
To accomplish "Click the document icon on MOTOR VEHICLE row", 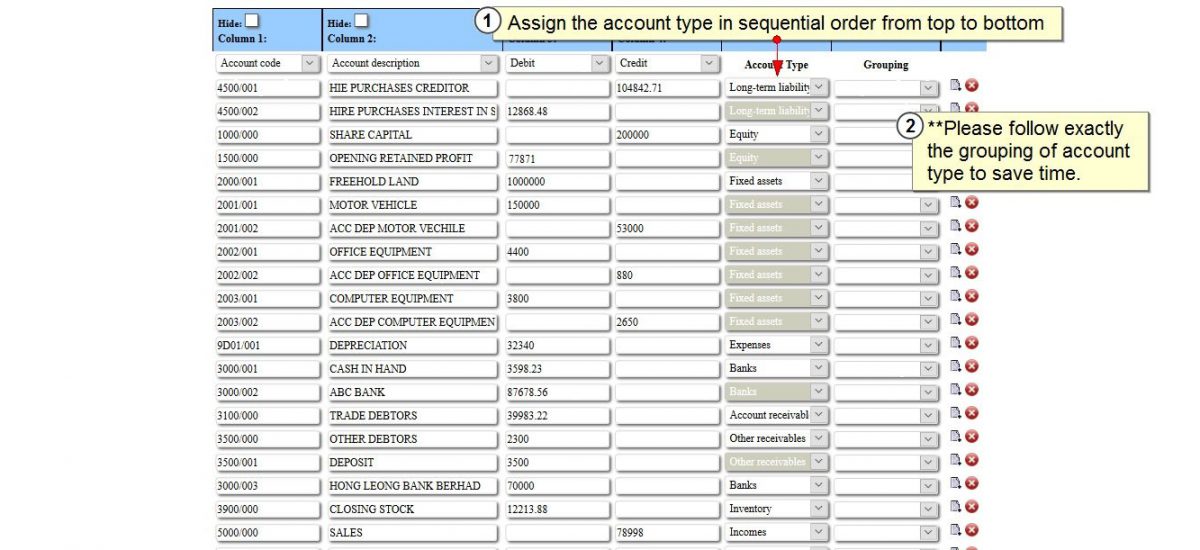I will pos(955,203).
